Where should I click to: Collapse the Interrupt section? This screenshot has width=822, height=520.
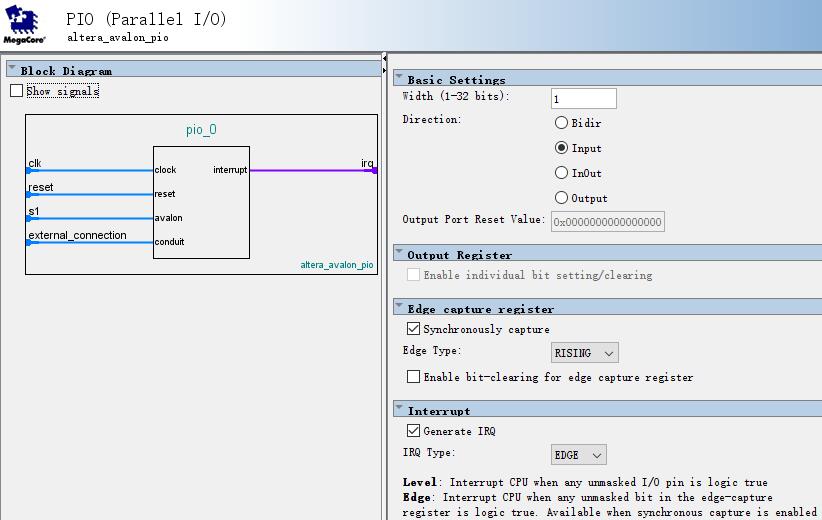[399, 408]
